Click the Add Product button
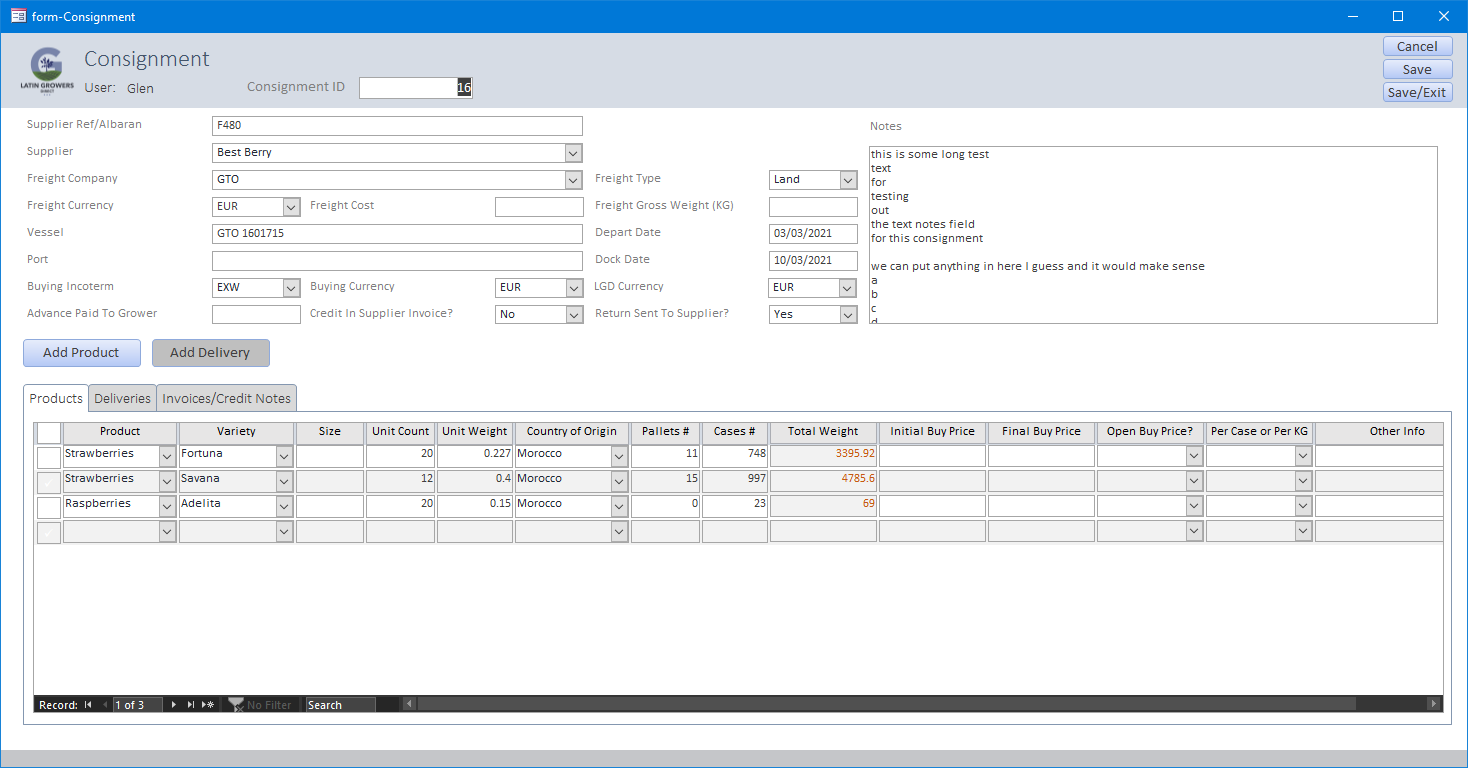The image size is (1468, 768). pyautogui.click(x=82, y=353)
